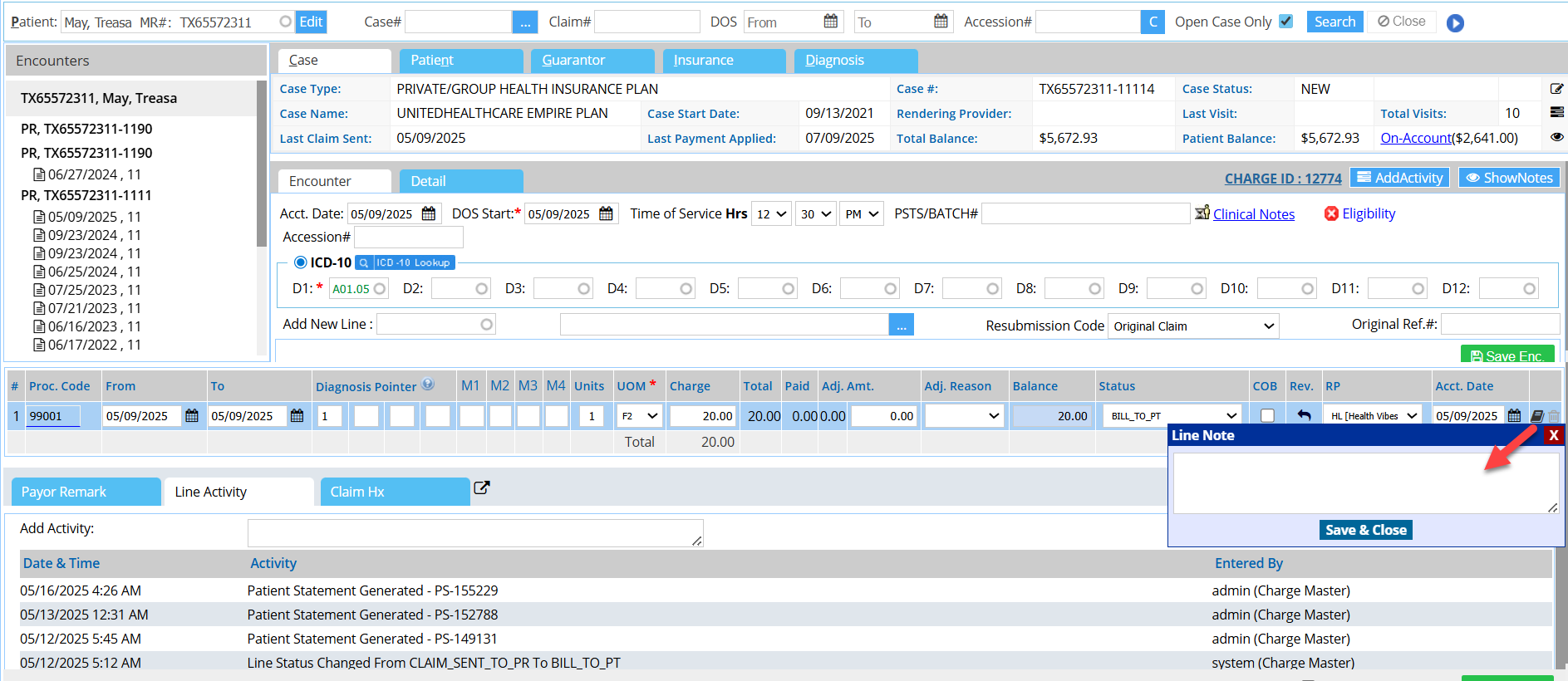The height and width of the screenshot is (681, 1568).
Task: Select the ICD-10 radio button
Action: [301, 262]
